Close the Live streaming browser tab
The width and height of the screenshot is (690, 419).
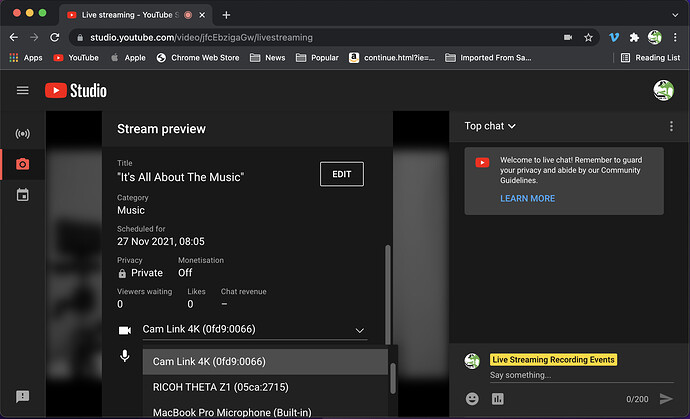point(202,15)
